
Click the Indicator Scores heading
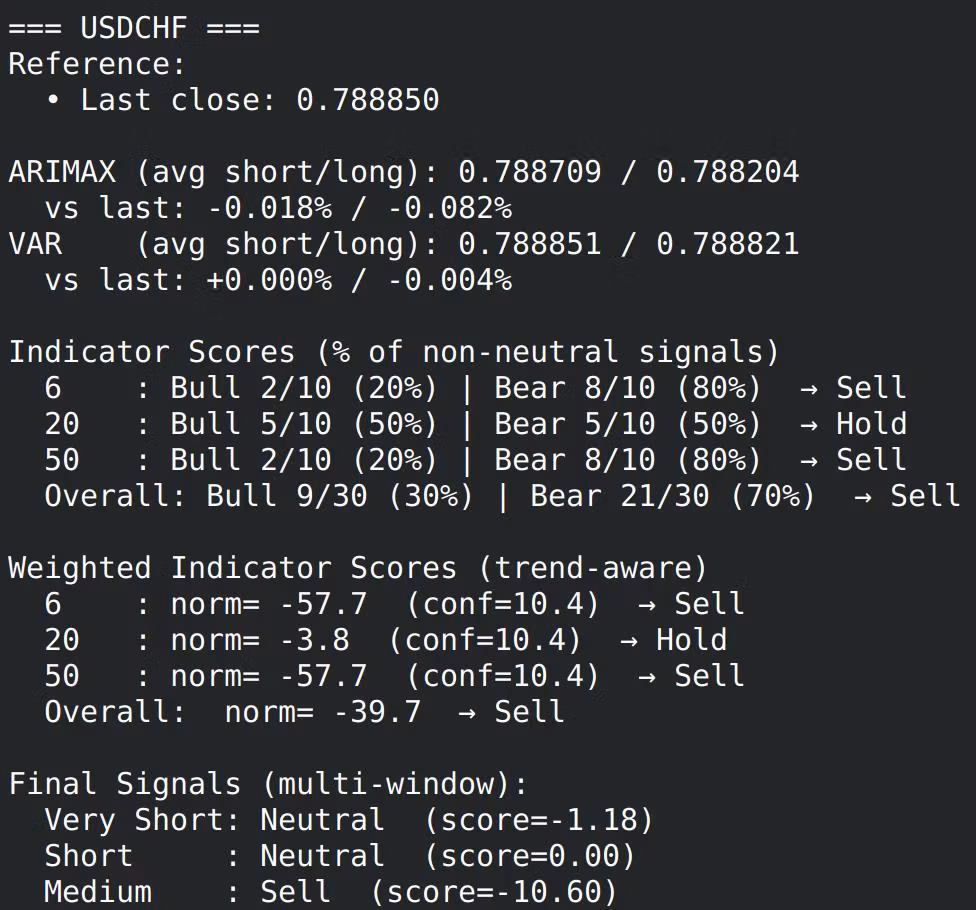click(x=393, y=352)
